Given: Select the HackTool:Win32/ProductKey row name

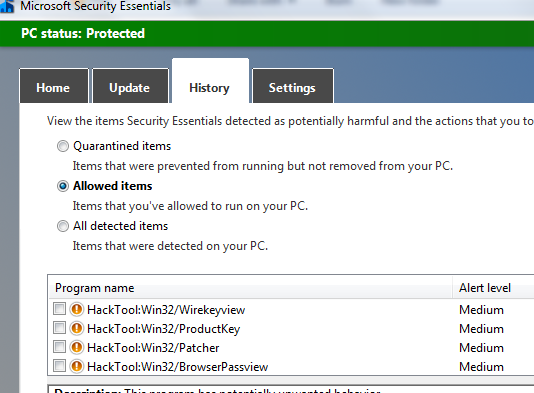Looking at the screenshot, I should click(163, 329).
